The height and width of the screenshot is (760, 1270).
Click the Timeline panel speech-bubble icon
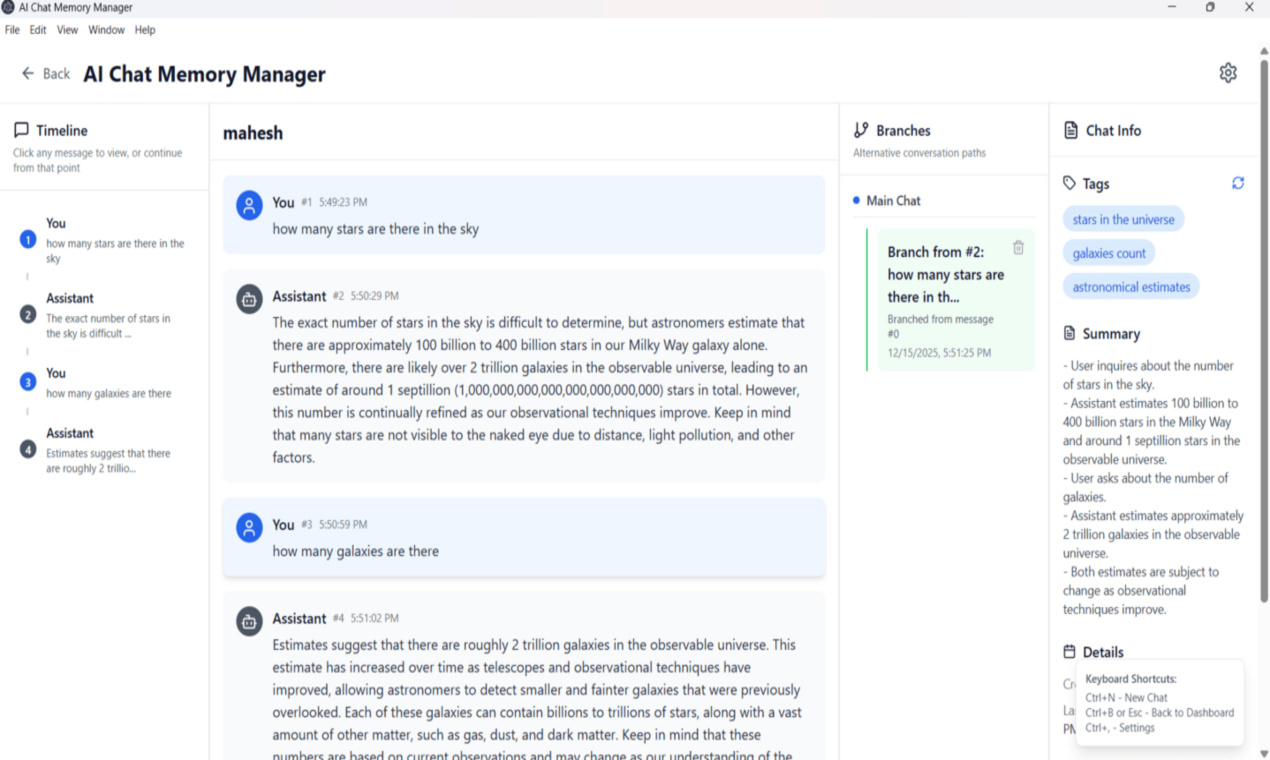[x=20, y=129]
